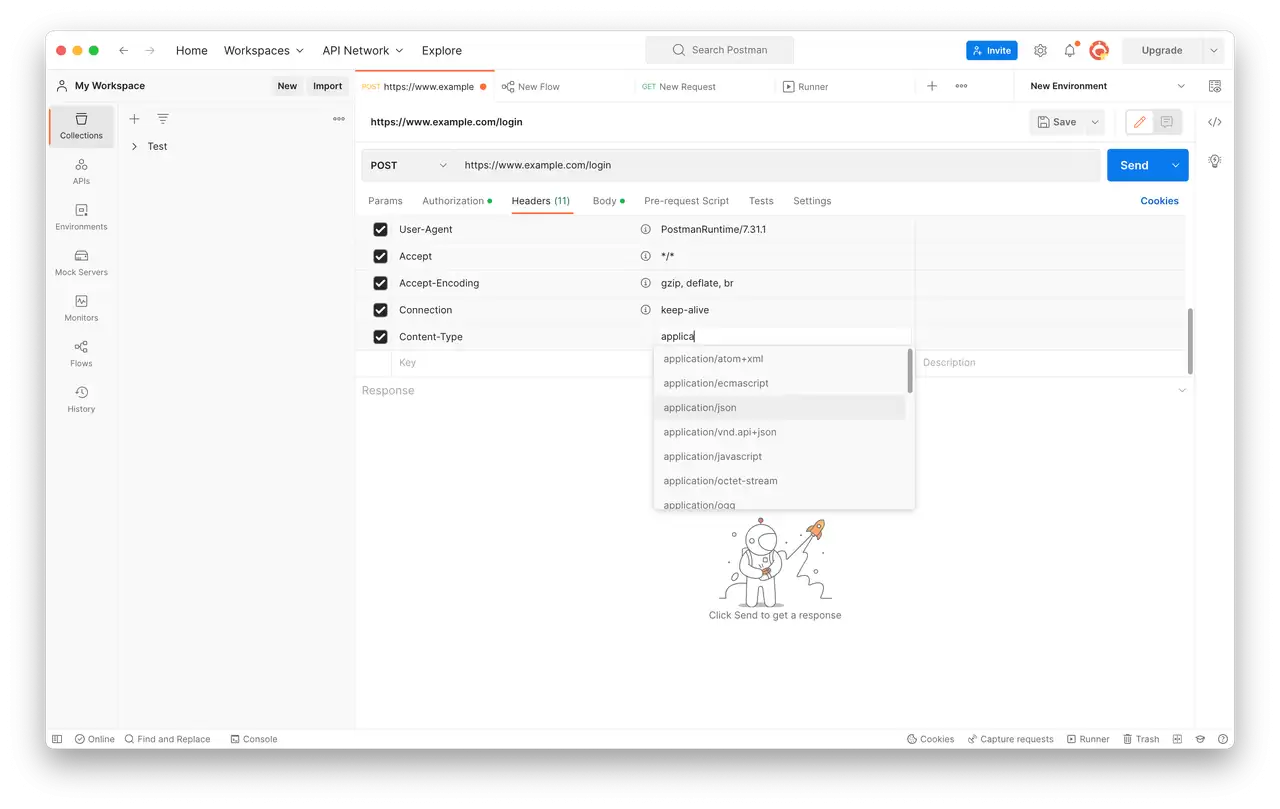Disable the Content-Type header checkbox
1280x809 pixels.
point(380,337)
